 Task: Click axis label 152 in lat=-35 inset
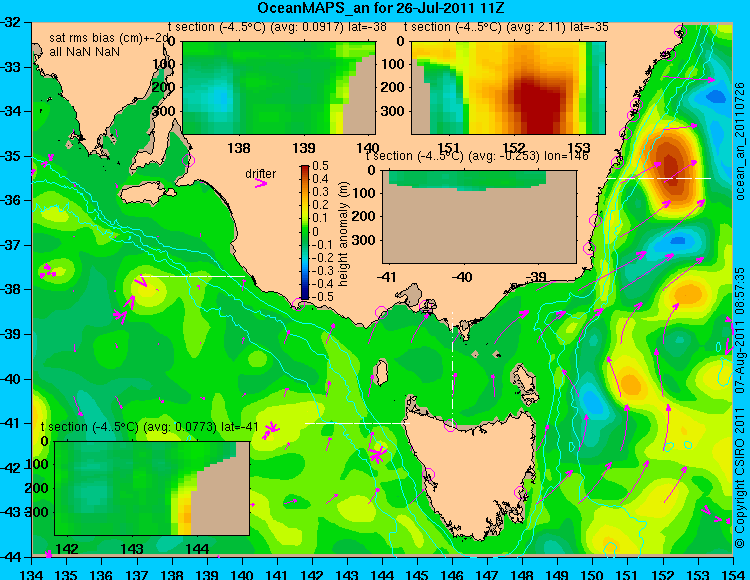[x=514, y=148]
